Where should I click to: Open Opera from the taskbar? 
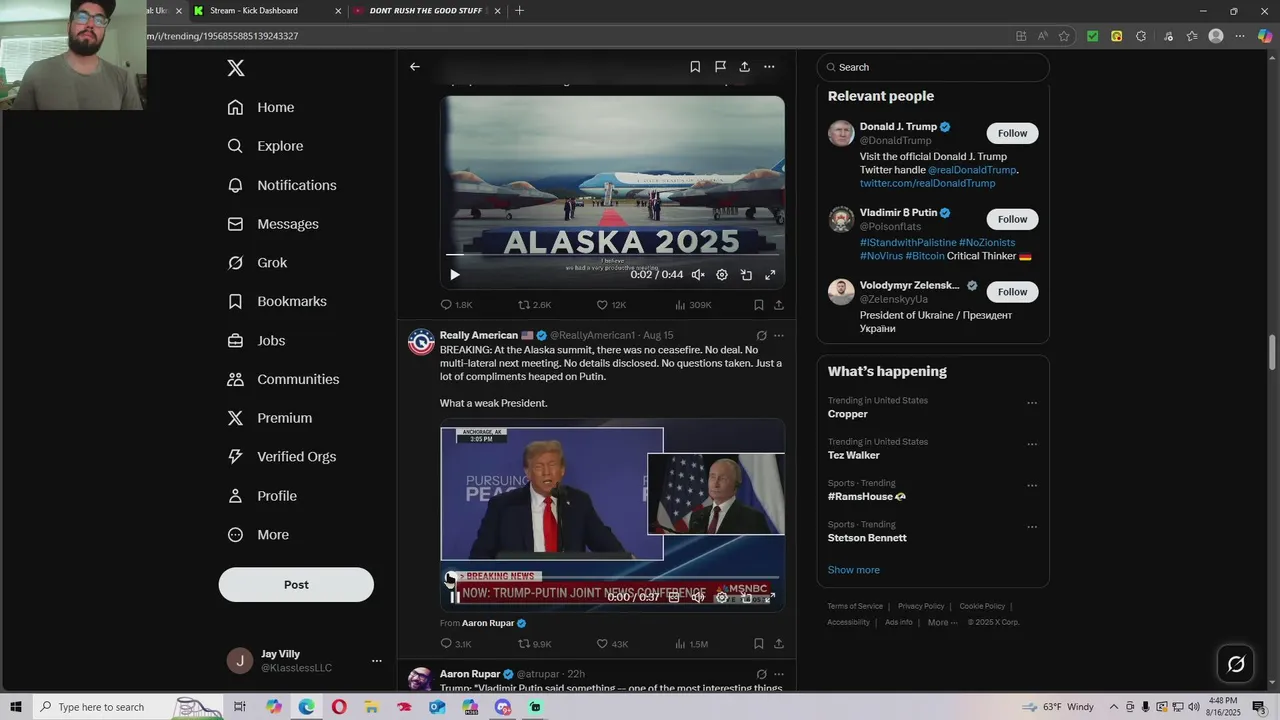click(339, 707)
